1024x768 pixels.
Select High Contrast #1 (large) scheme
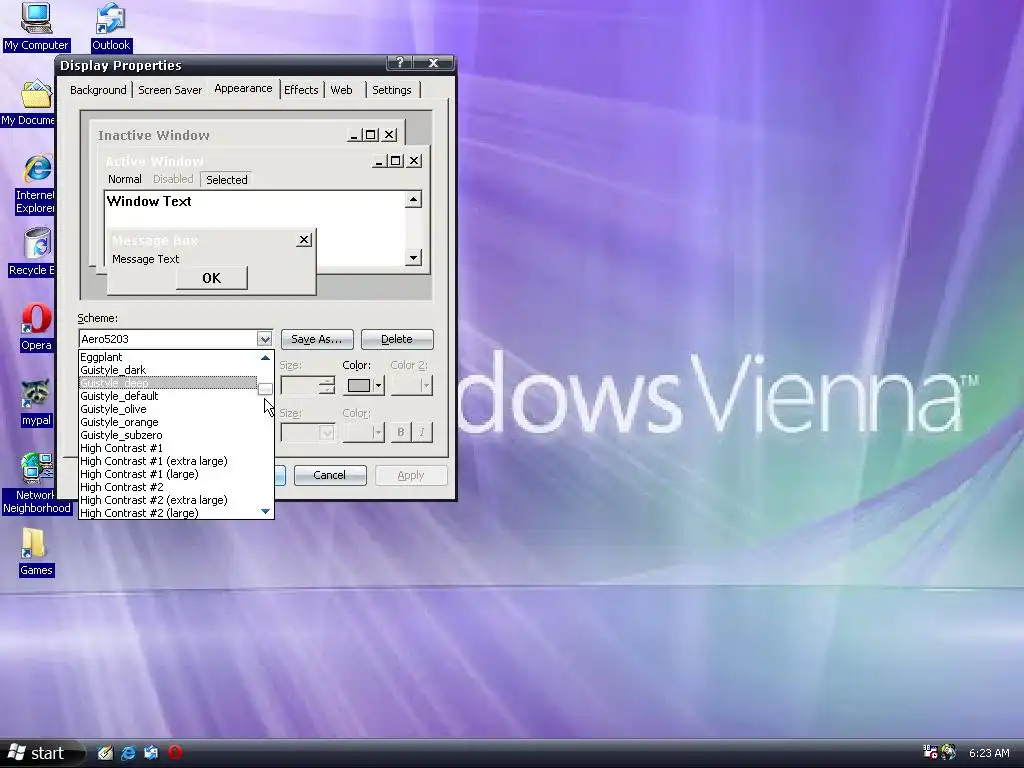coord(168,475)
